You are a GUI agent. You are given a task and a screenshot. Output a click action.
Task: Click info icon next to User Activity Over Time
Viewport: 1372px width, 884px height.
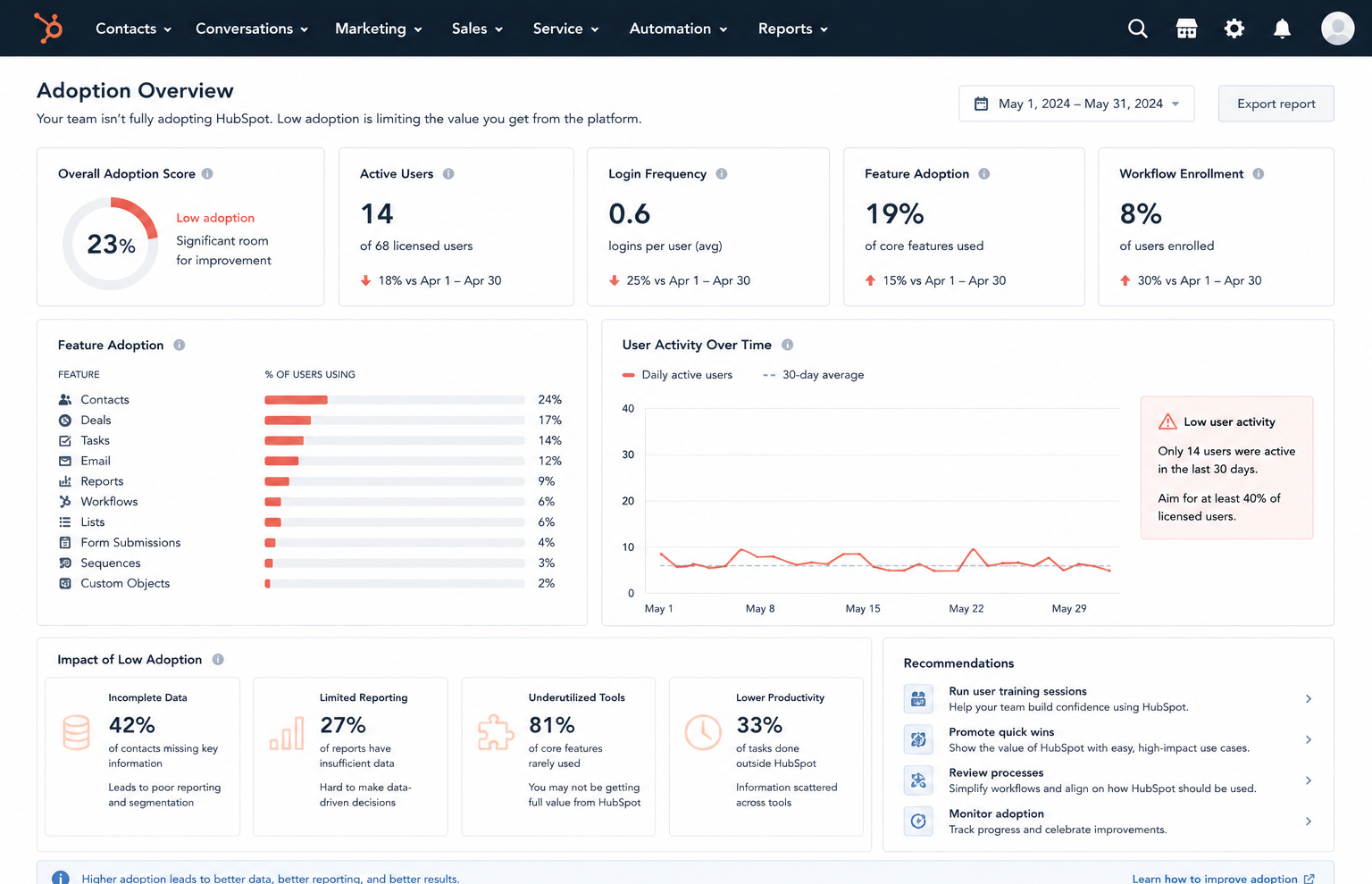click(x=787, y=345)
